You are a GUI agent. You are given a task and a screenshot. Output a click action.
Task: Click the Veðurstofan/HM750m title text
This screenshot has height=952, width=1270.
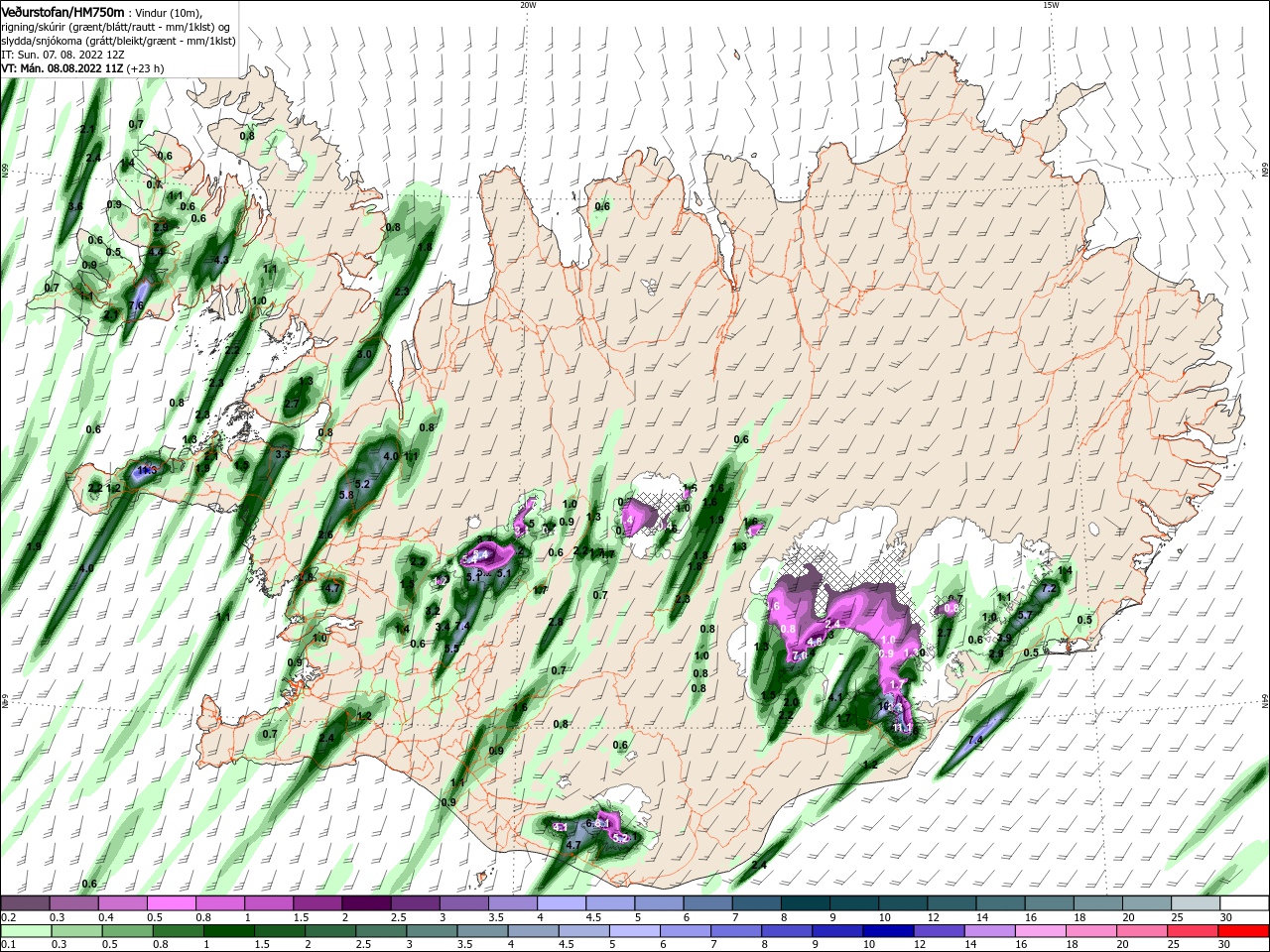pyautogui.click(x=63, y=11)
